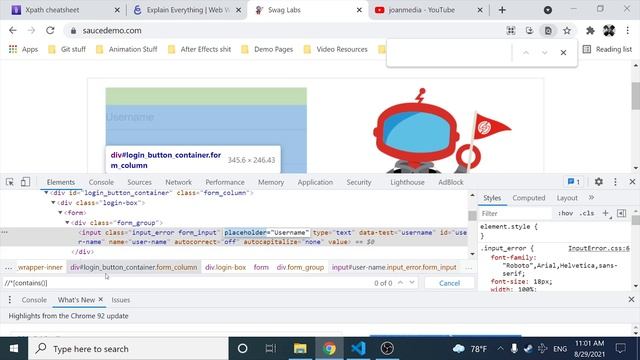Collapse the form_group div node
The width and height of the screenshot is (640, 360).
tap(67, 223)
